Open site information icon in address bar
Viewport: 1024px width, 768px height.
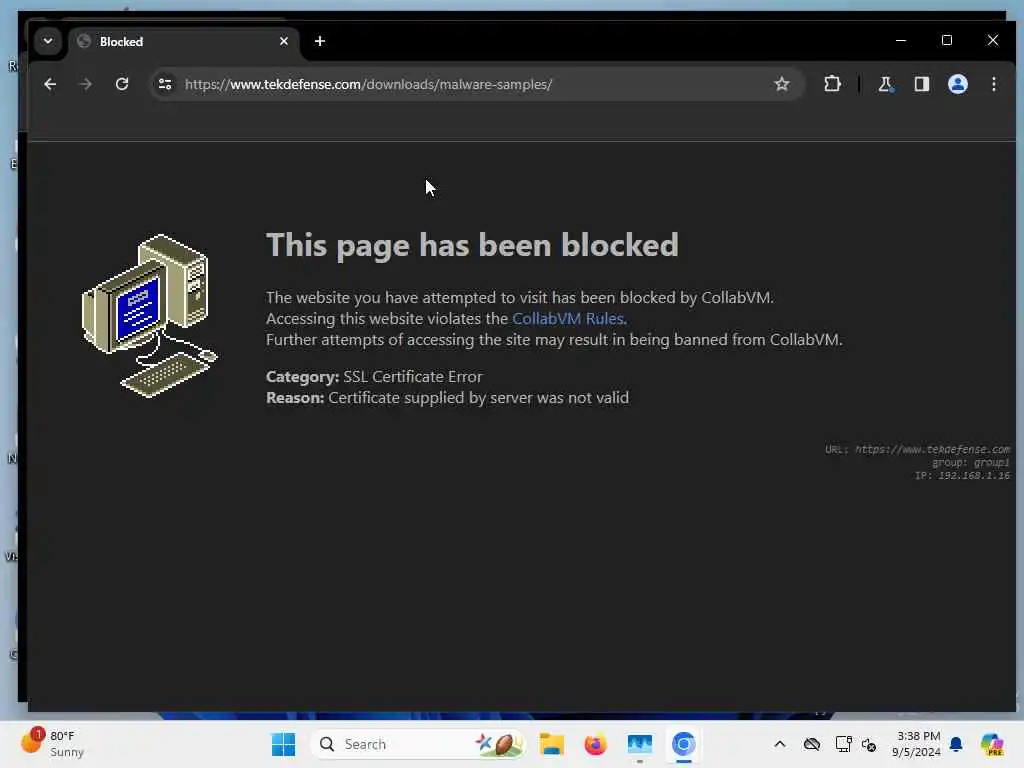tap(165, 84)
